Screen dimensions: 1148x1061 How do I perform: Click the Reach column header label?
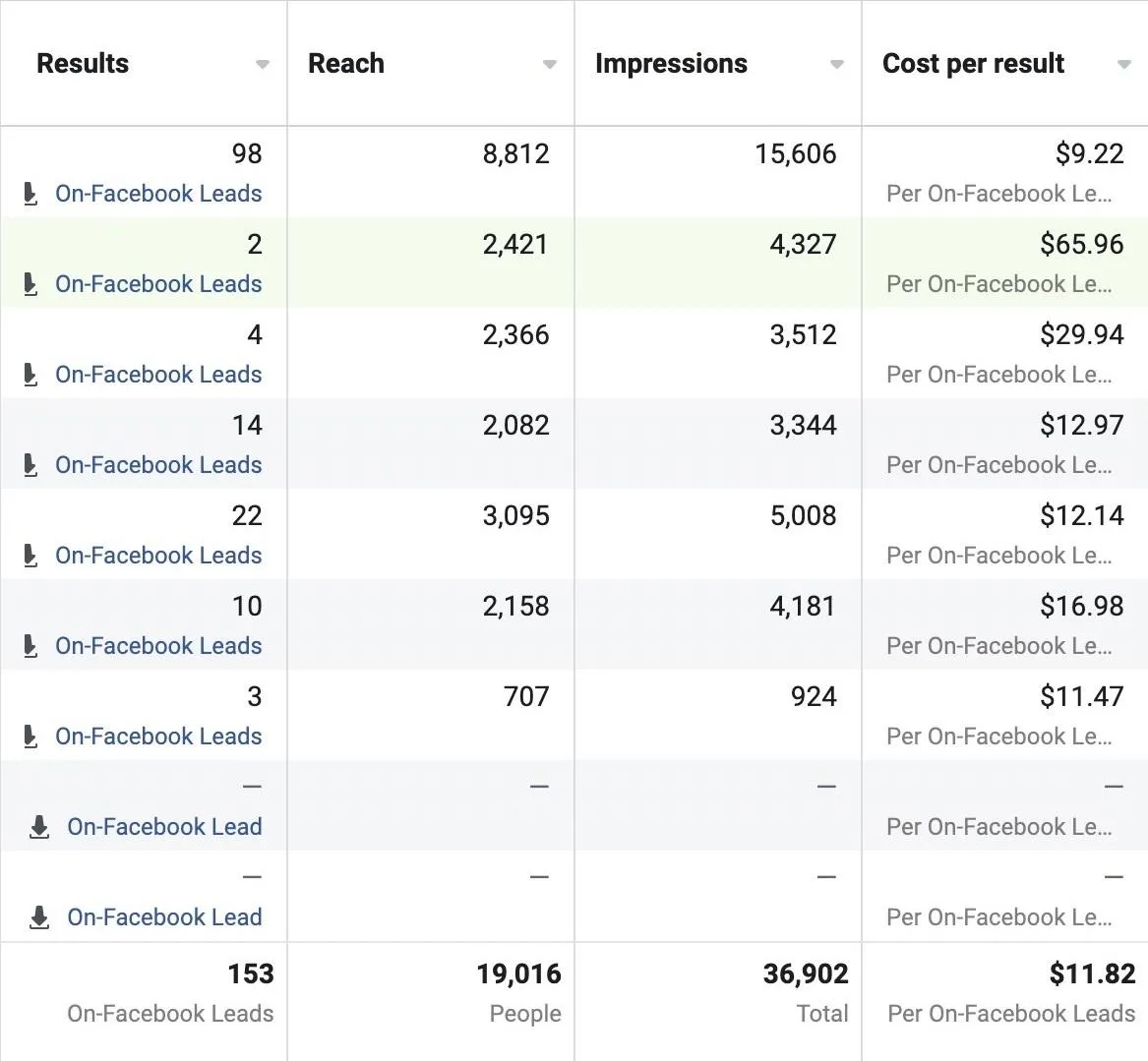pyautogui.click(x=346, y=64)
